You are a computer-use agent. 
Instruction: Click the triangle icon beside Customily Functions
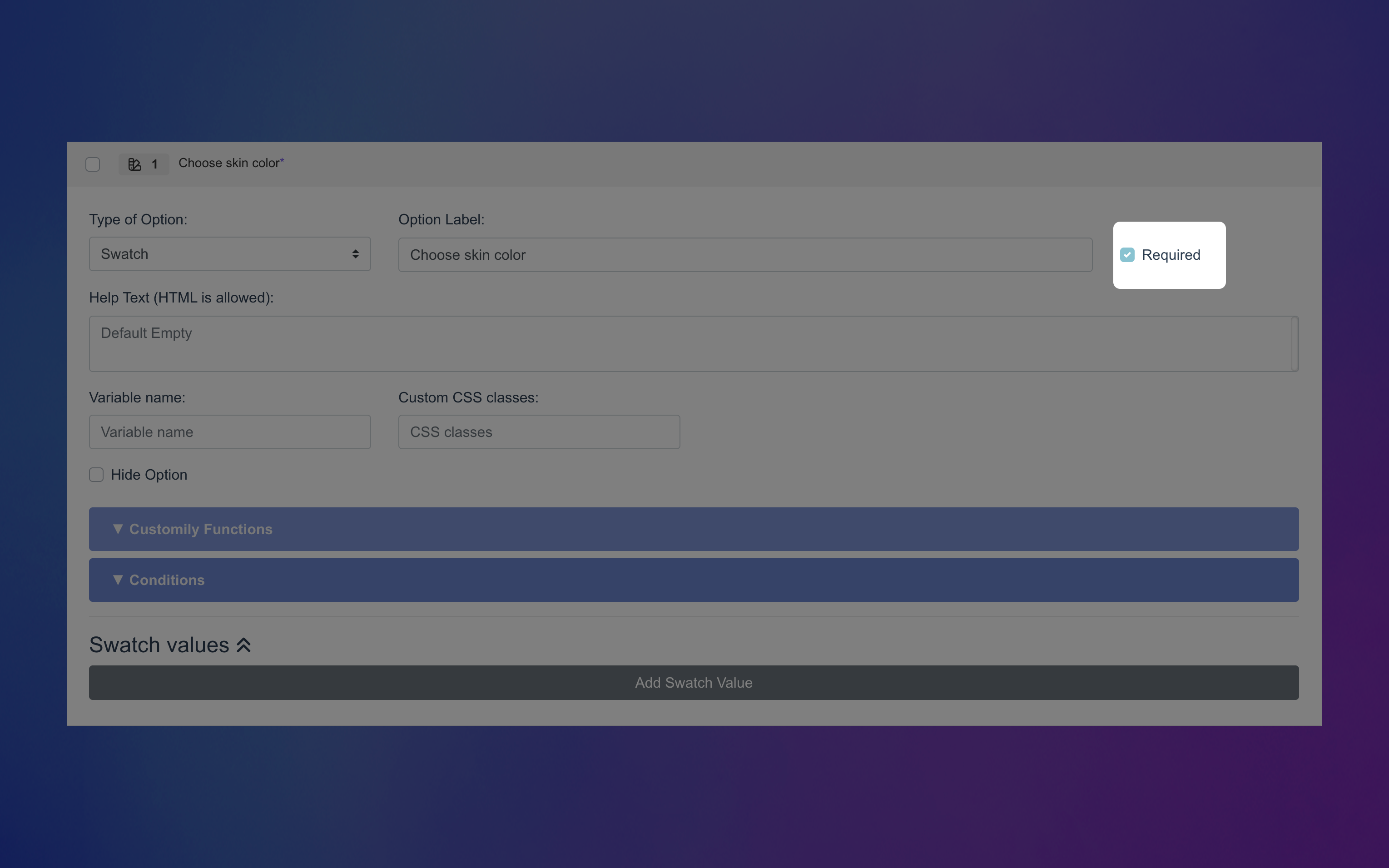point(118,529)
